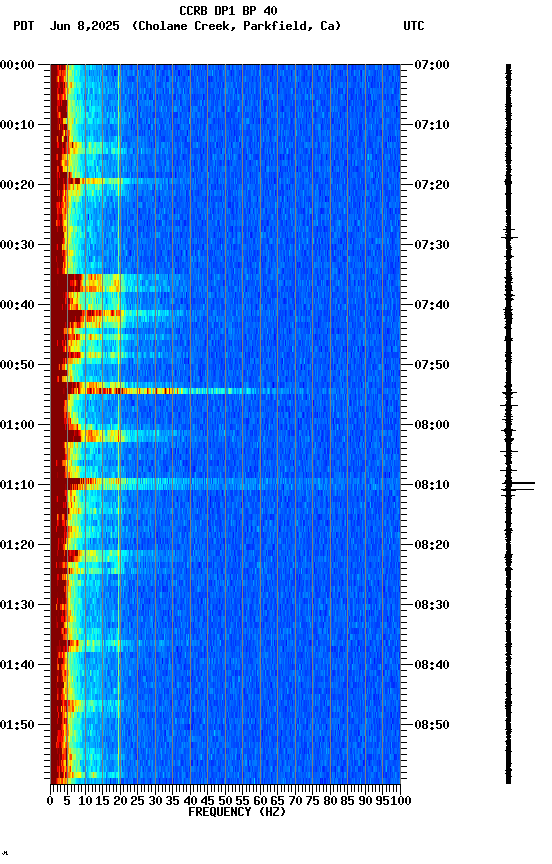Screen dimensions: 552x864
Task: Click the '01:00' PDT time label
Action: pos(17,425)
